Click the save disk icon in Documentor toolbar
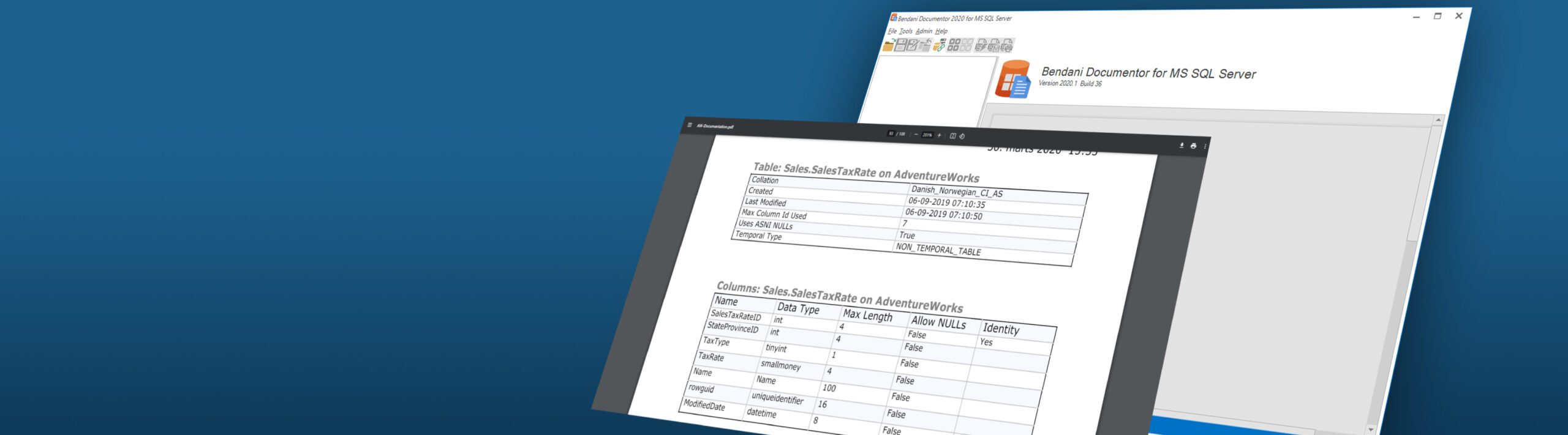 pyautogui.click(x=900, y=45)
